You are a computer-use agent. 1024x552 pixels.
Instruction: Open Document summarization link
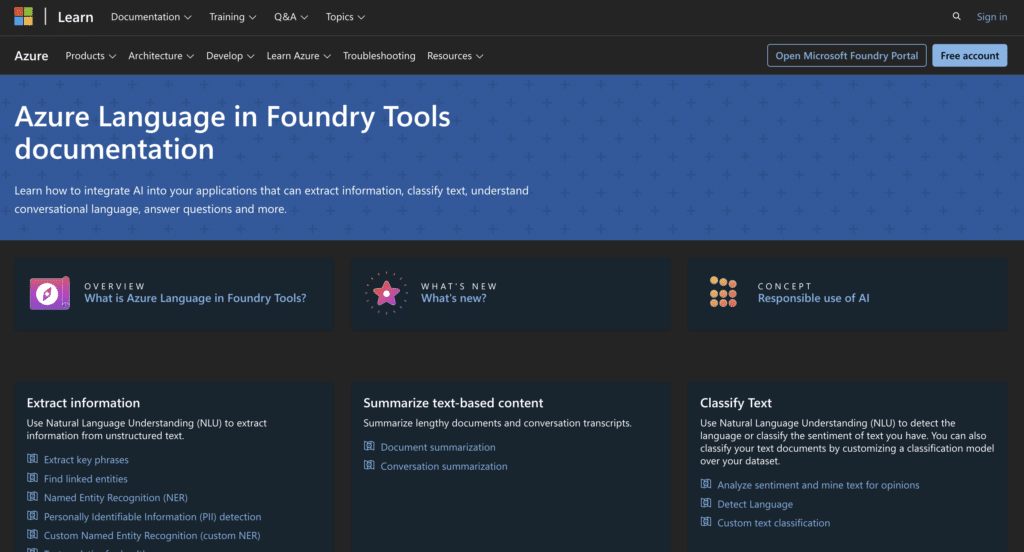438,447
